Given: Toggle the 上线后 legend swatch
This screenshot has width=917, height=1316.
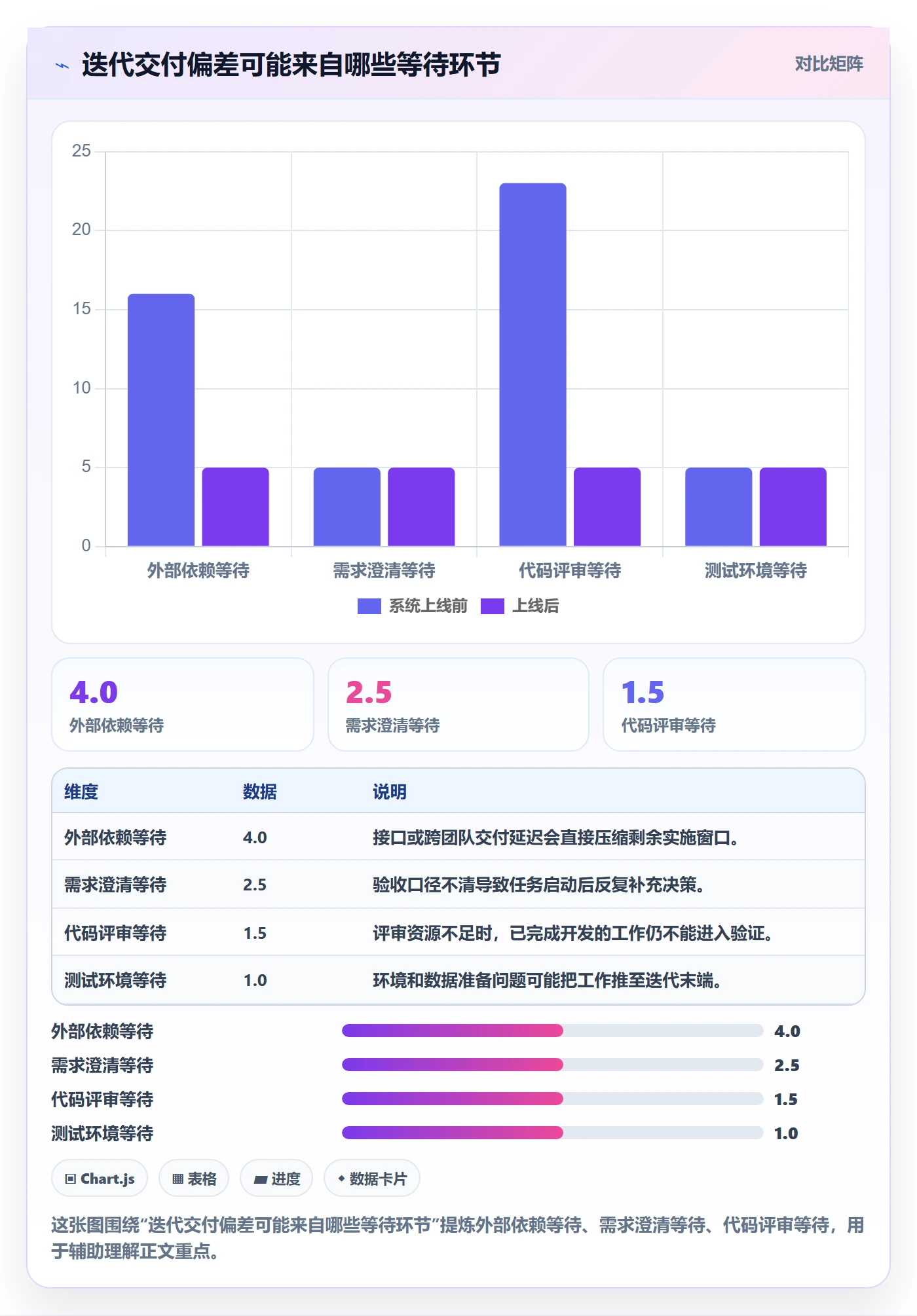Looking at the screenshot, I should [492, 606].
